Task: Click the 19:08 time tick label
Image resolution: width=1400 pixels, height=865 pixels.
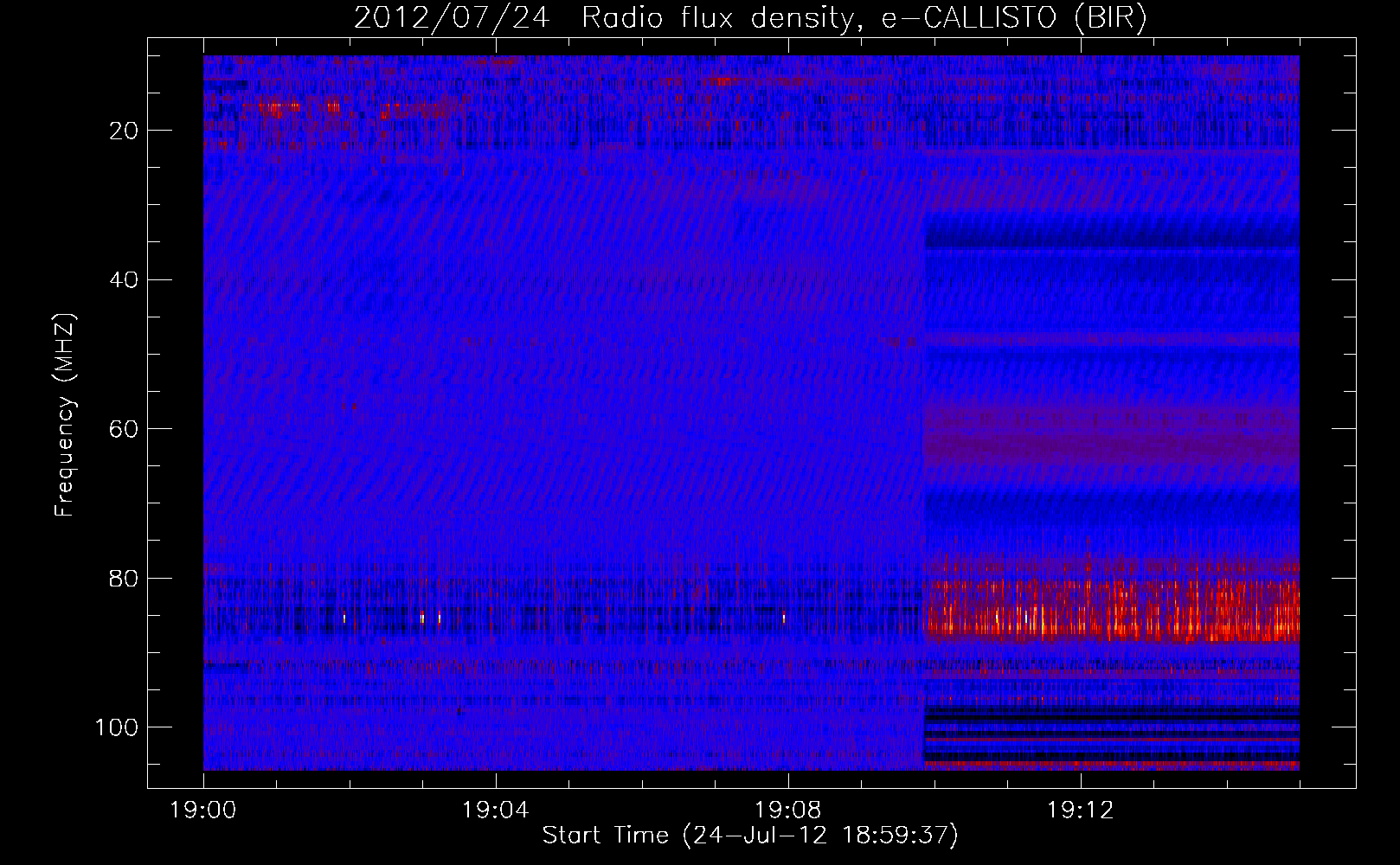Action: 787,811
